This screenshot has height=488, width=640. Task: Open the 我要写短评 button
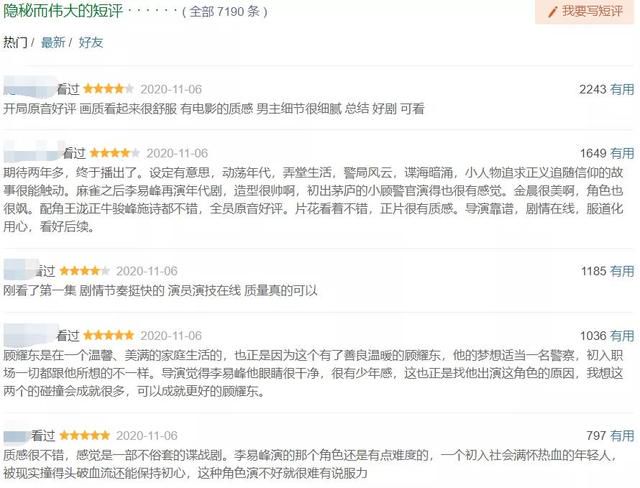584,11
